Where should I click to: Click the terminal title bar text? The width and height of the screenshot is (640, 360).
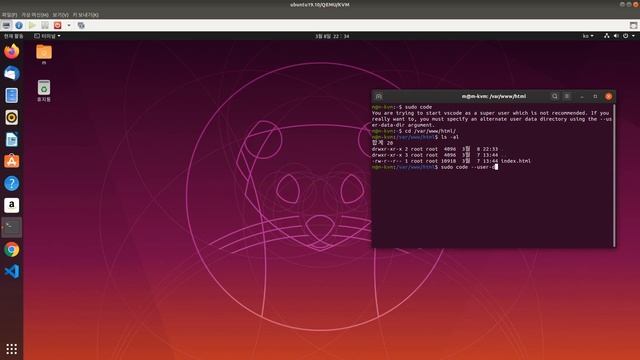pyautogui.click(x=493, y=96)
